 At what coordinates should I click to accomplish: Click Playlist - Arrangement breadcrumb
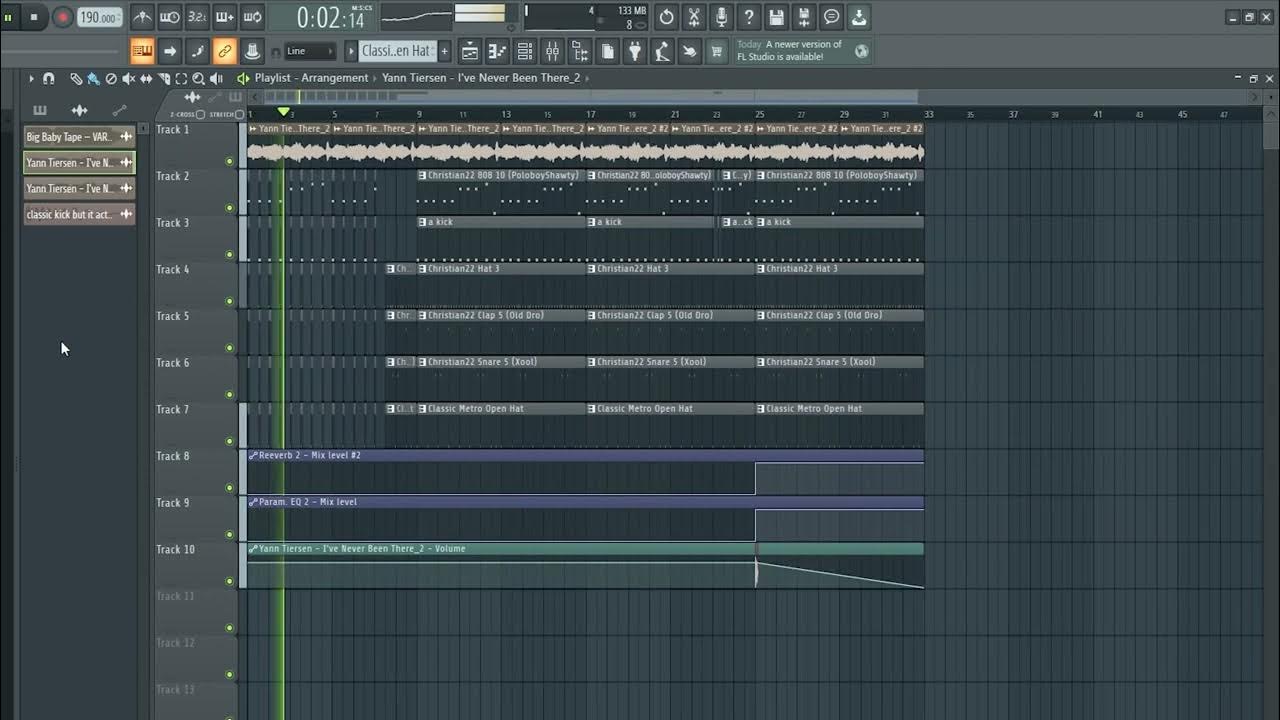coord(311,78)
